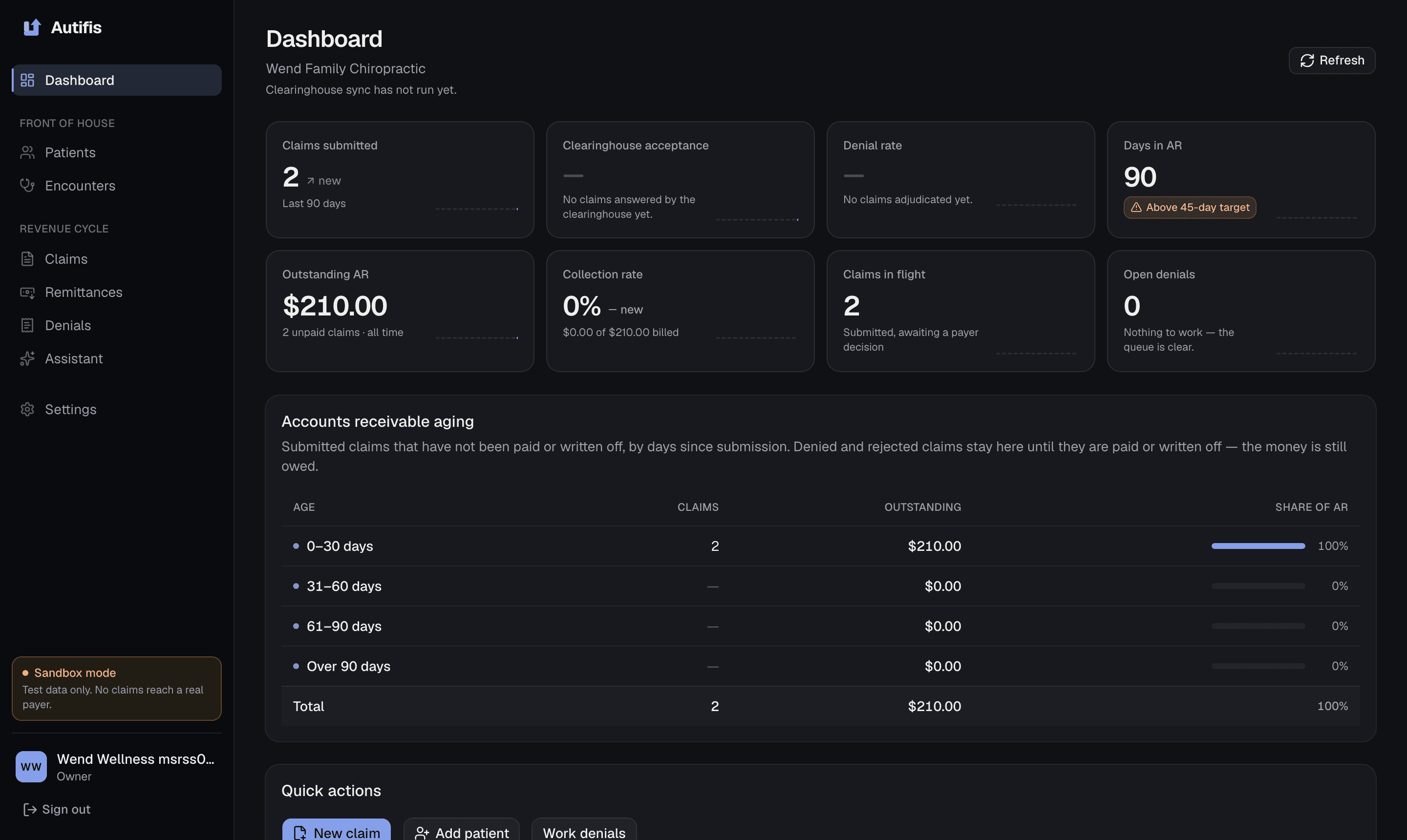The height and width of the screenshot is (840, 1407).
Task: Click the Claims in flight card
Action: pyautogui.click(x=960, y=311)
